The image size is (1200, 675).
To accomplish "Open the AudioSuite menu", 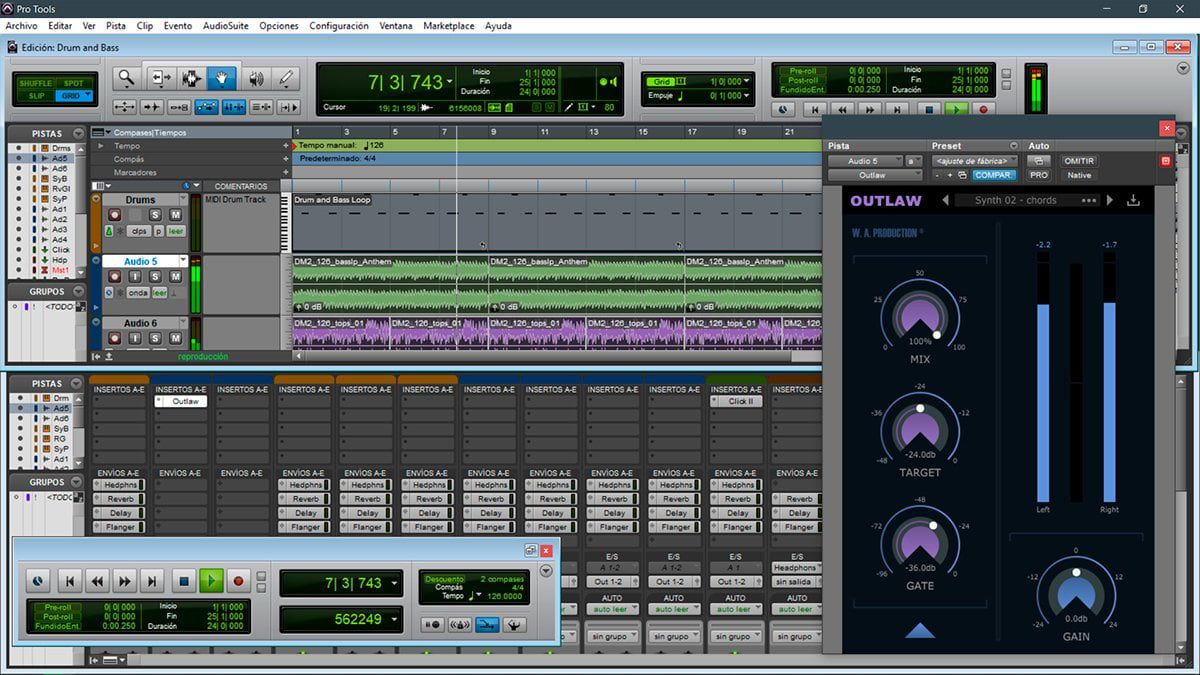I will pos(226,26).
